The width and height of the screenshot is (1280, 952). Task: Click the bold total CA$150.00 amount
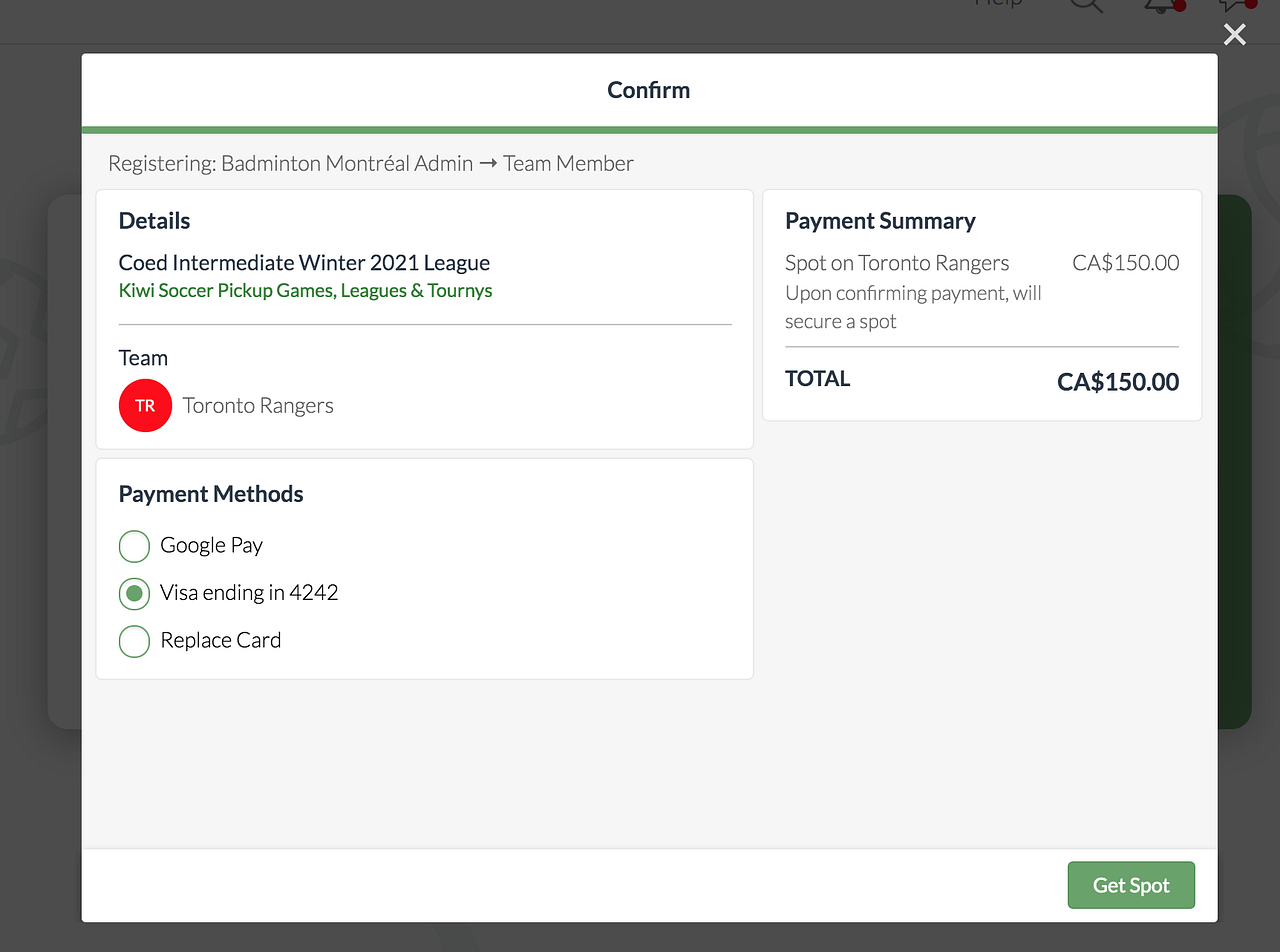[x=1117, y=382]
